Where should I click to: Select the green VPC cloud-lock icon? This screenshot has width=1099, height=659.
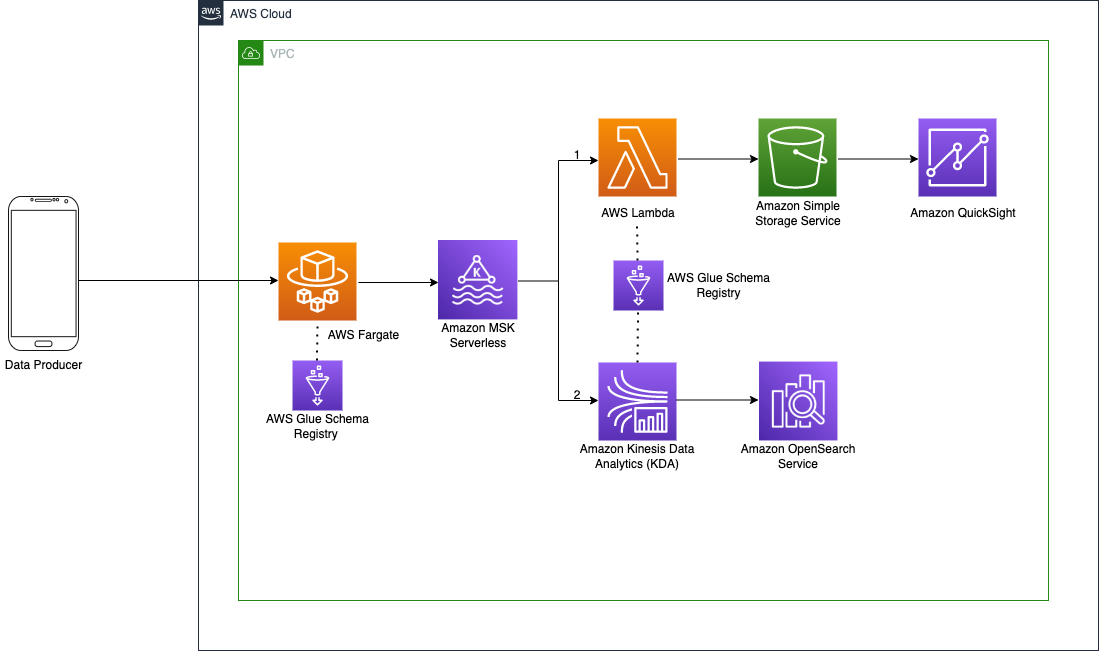pyautogui.click(x=251, y=53)
